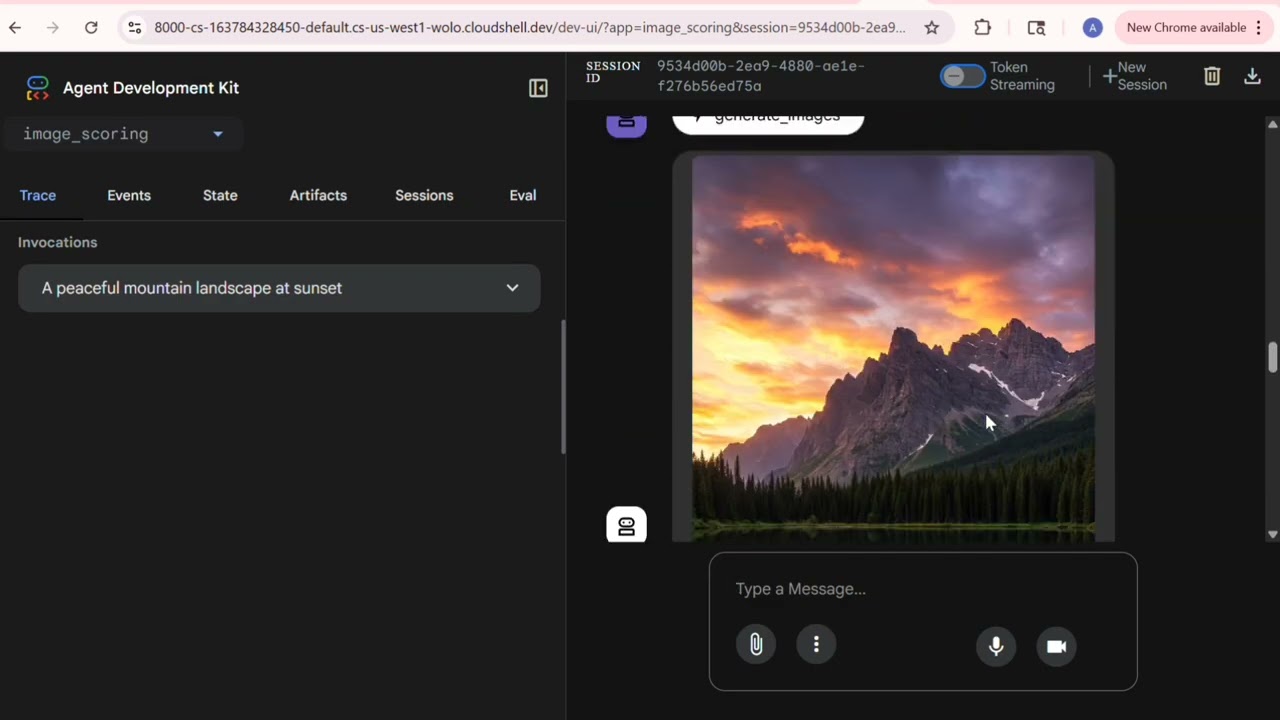The image size is (1280, 720).
Task: Turn on the video camera
Action: (1056, 646)
